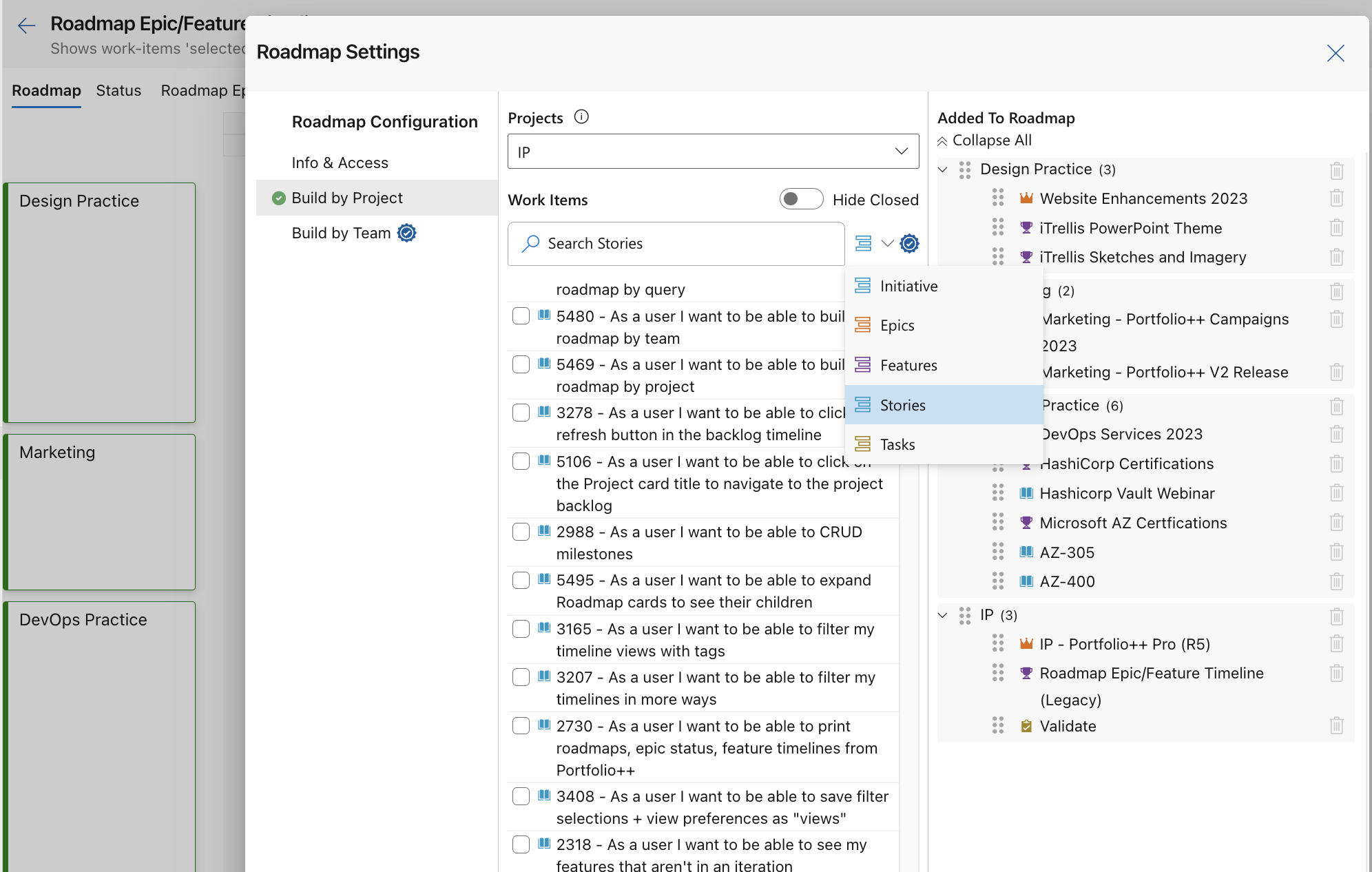Click the back arrow icon

pos(26,26)
